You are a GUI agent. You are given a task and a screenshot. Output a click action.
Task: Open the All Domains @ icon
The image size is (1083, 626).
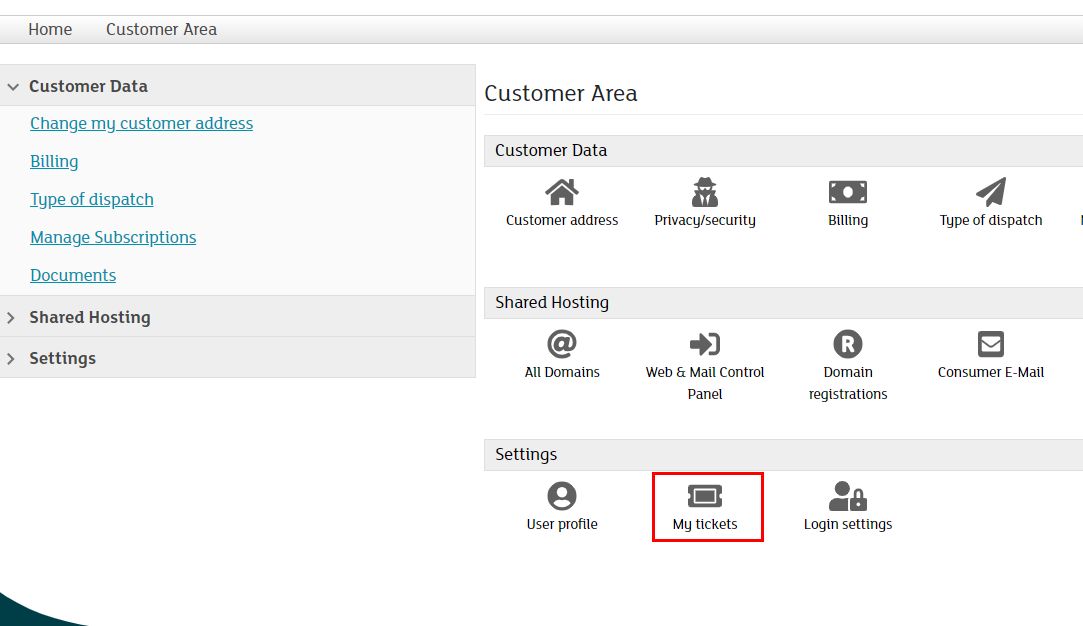[562, 344]
